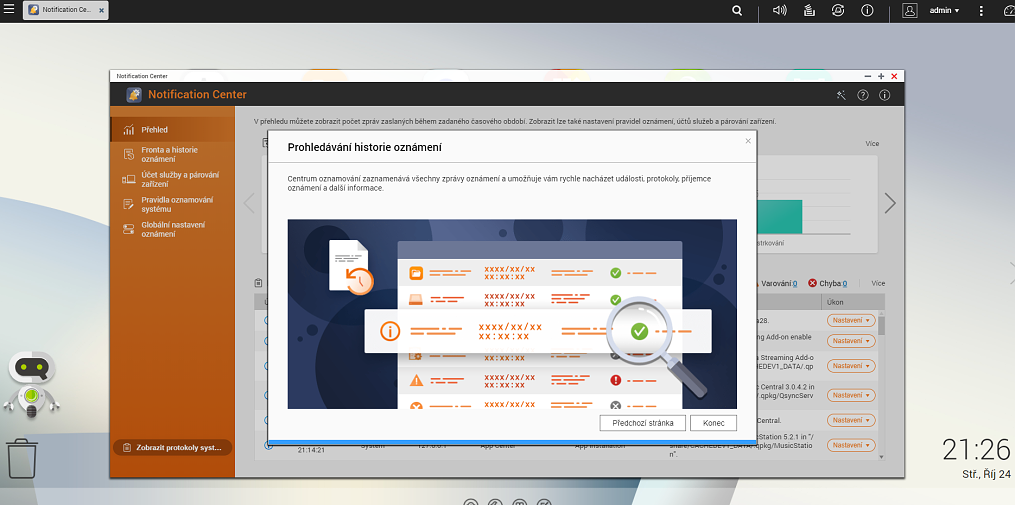Viewport: 1015px width, 505px height.
Task: Open Nastavení dropdown for the a28. row
Action: click(851, 320)
